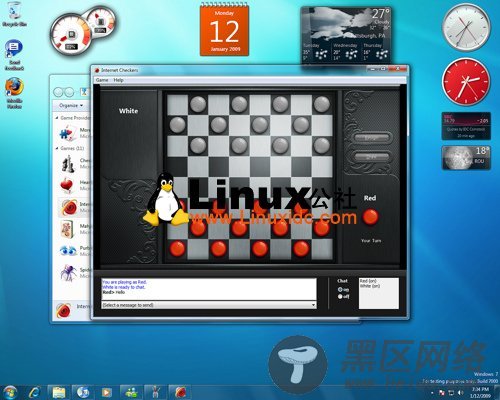Switch to the Internet Checkers taskbar button
500x400 pixels.
(x=180, y=392)
